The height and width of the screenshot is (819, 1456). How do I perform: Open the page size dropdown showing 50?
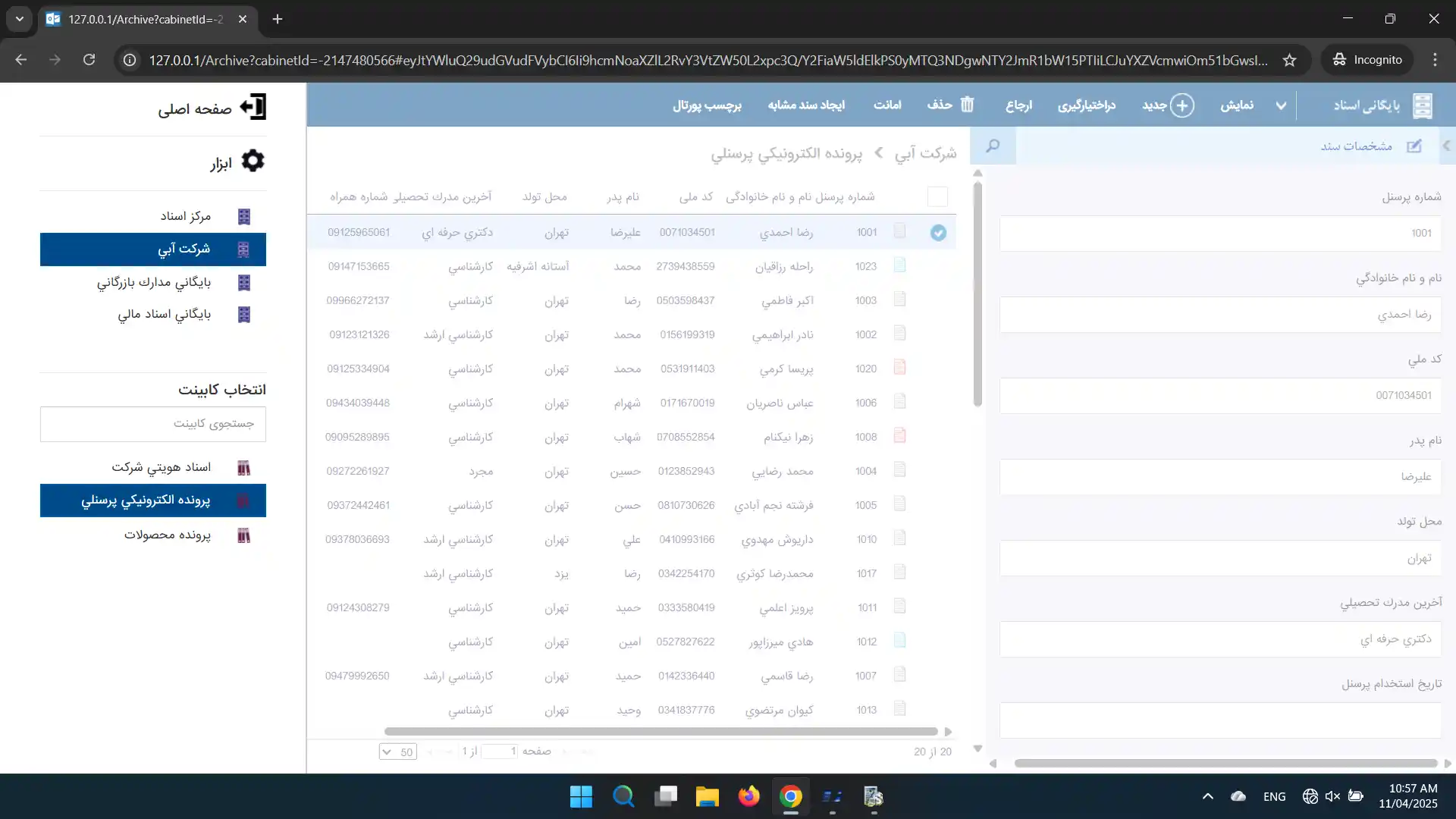[x=398, y=752]
